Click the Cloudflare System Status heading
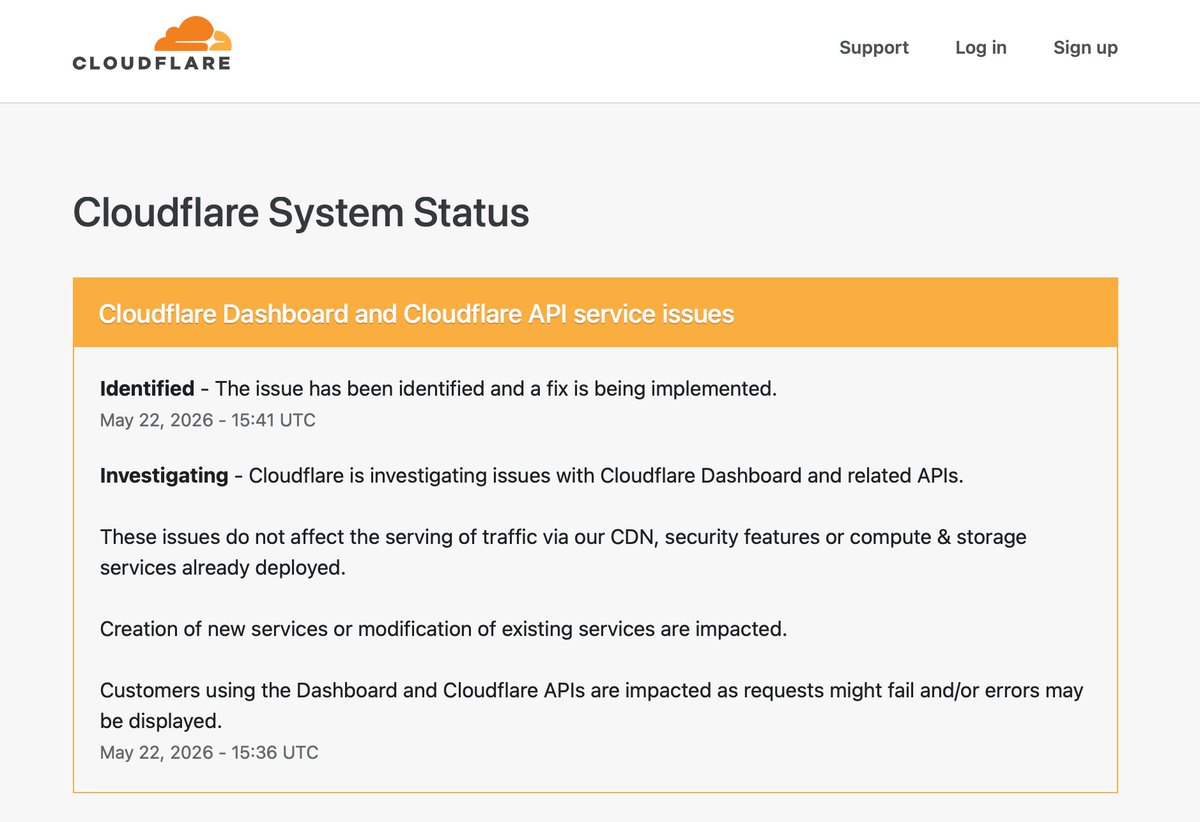Viewport: 1200px width, 822px height. tap(301, 213)
